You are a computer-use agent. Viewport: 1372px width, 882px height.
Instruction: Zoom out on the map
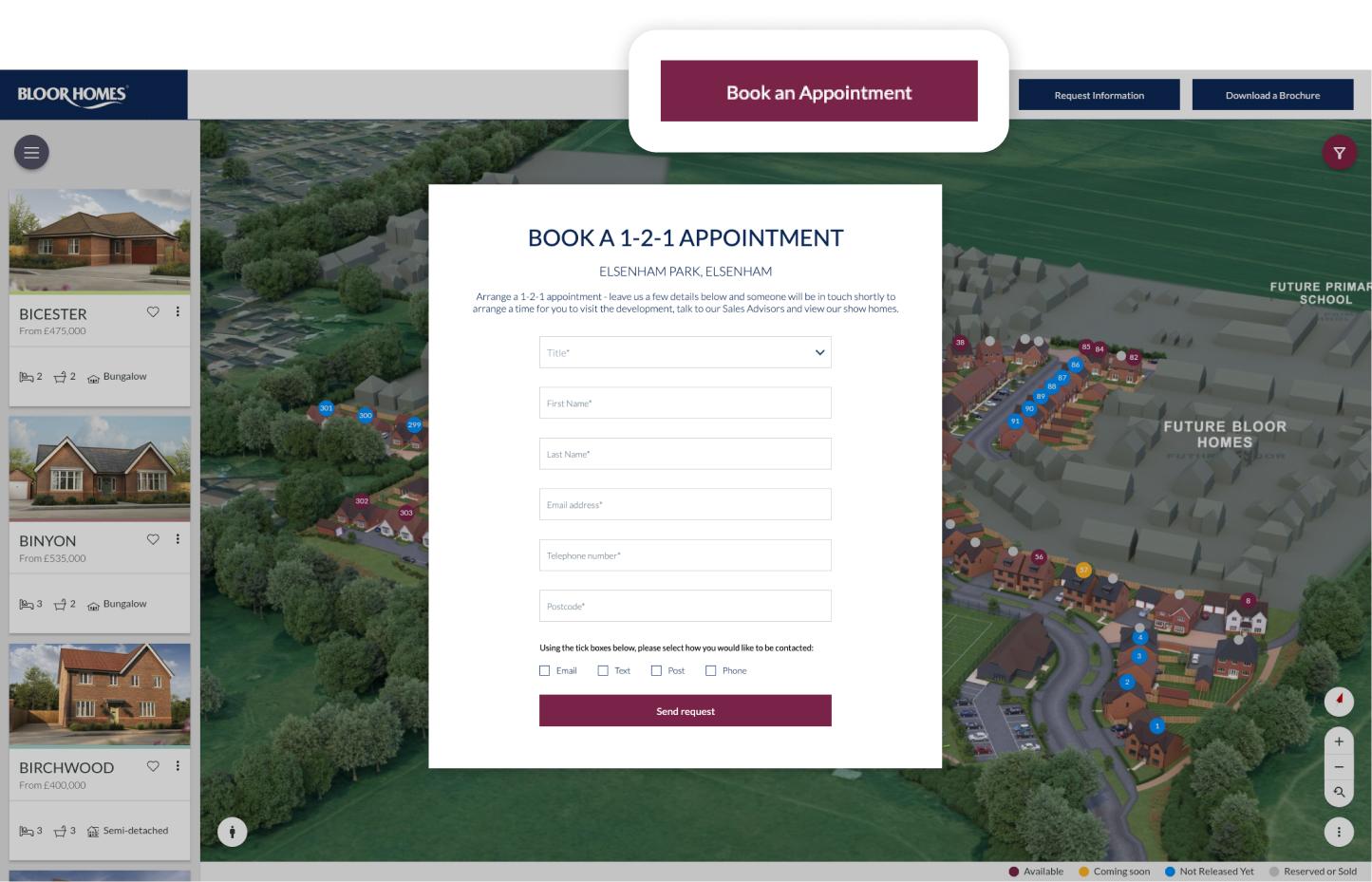[x=1339, y=767]
